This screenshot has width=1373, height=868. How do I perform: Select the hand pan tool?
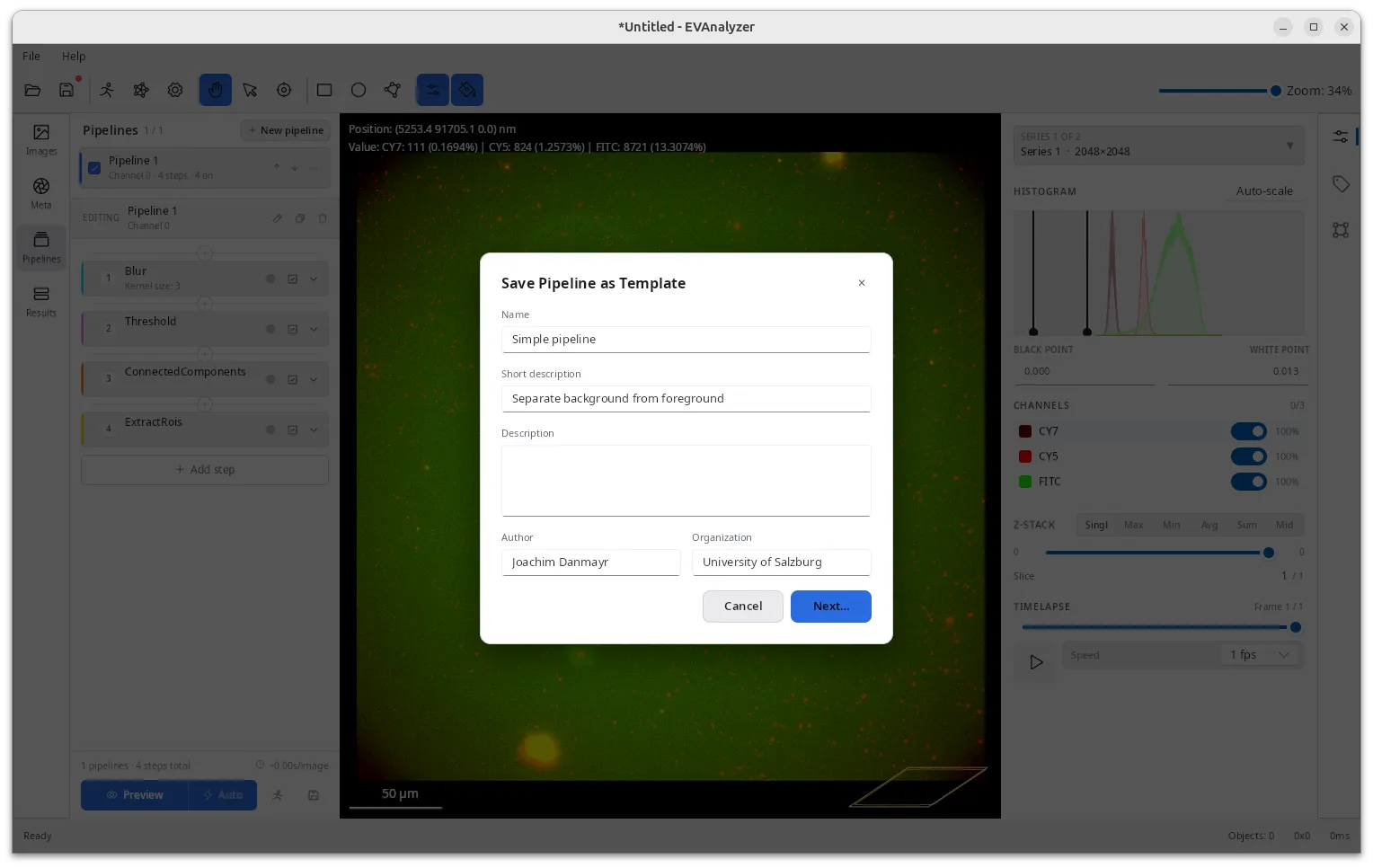click(x=216, y=90)
